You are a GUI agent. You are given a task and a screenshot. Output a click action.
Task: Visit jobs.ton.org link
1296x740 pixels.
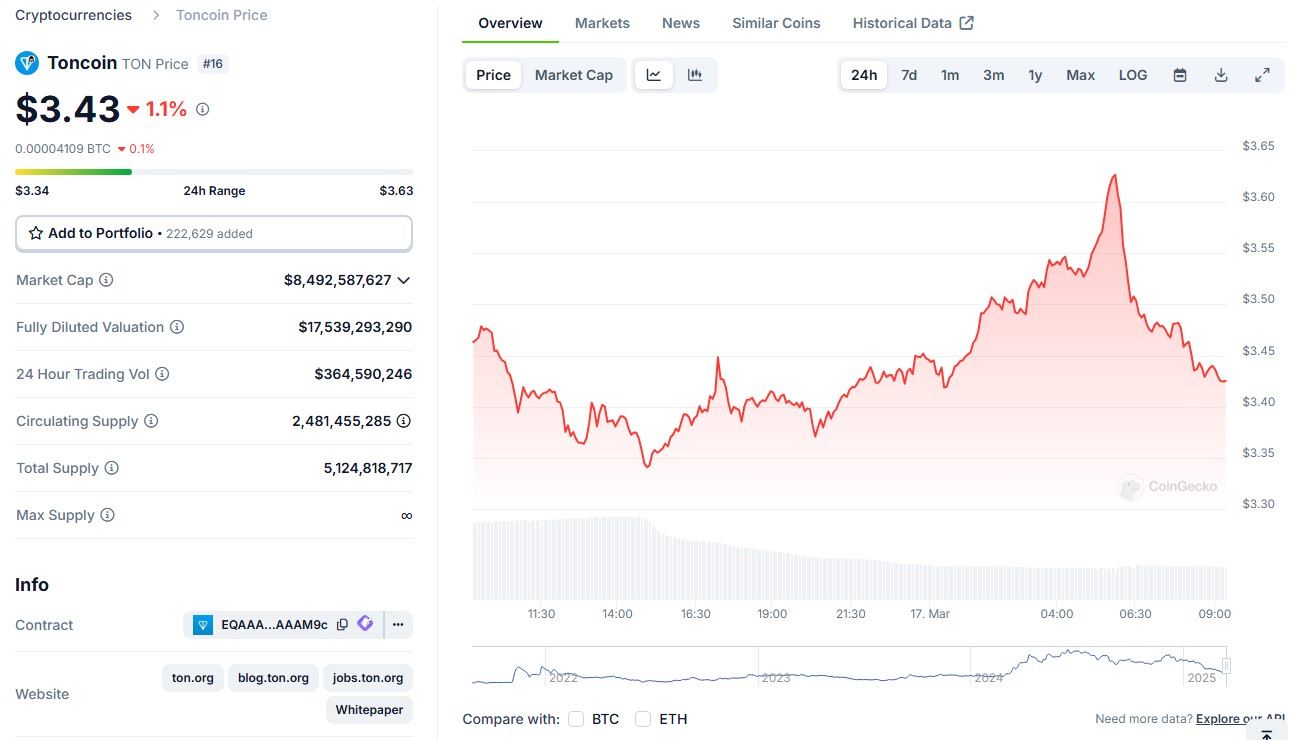tap(368, 678)
